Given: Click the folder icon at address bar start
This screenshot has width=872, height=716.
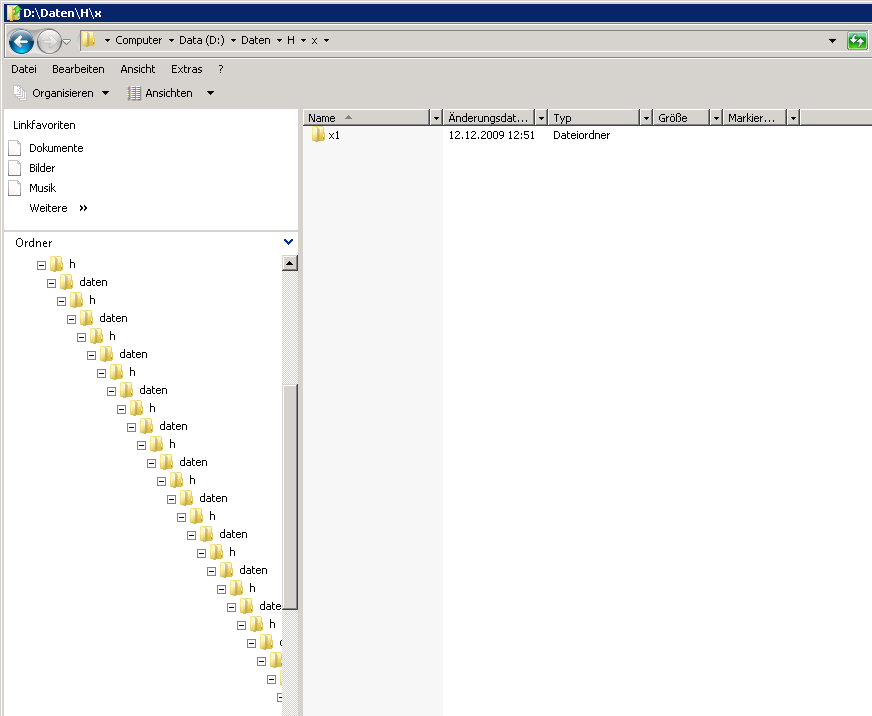Looking at the screenshot, I should pyautogui.click(x=89, y=41).
